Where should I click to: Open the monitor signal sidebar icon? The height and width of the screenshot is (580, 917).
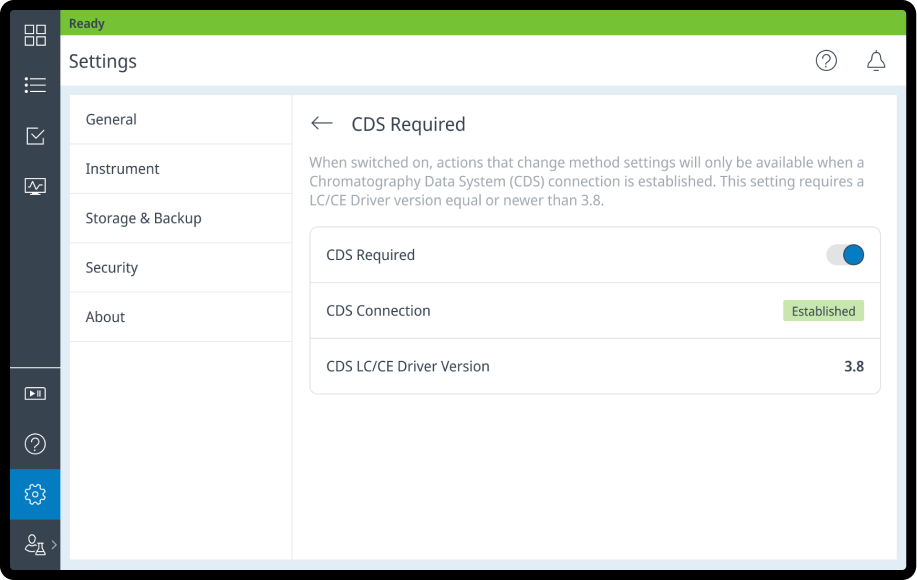tap(35, 186)
